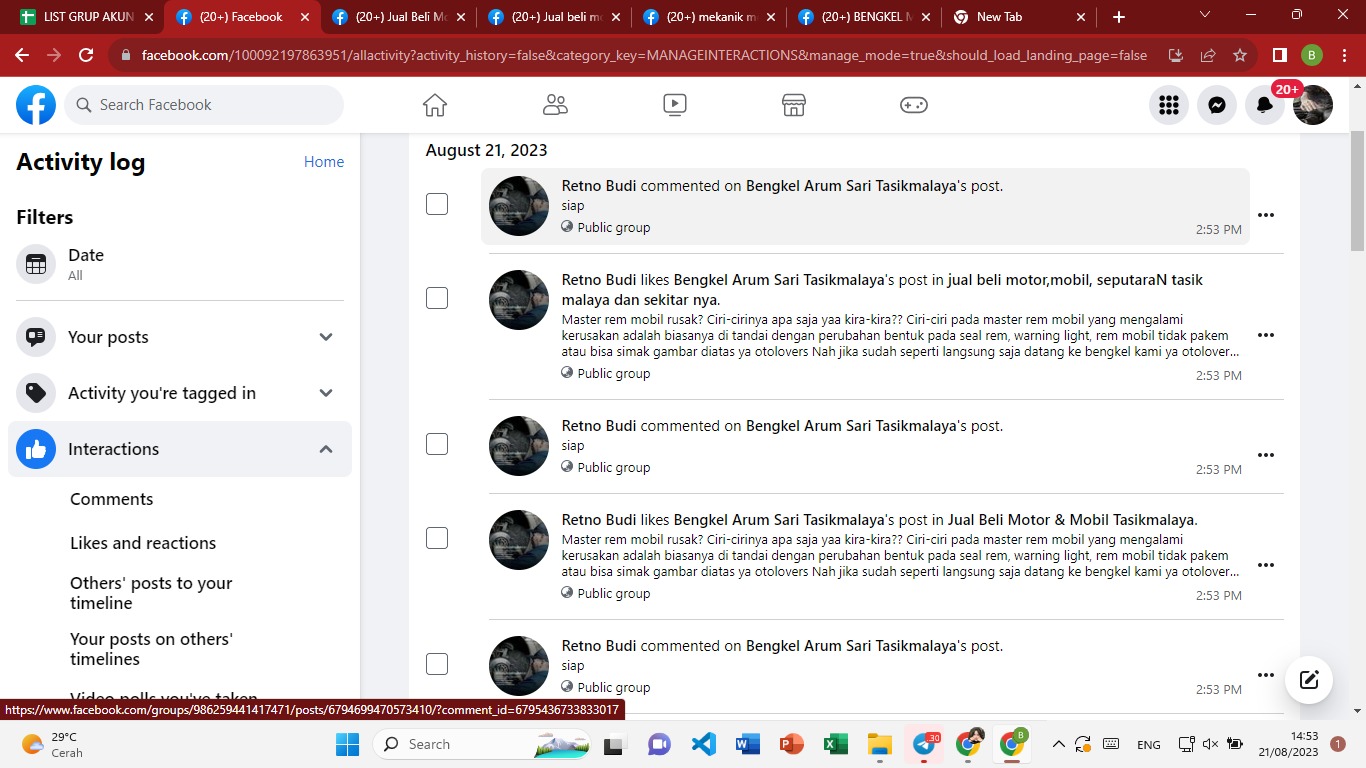Image resolution: width=1366 pixels, height=768 pixels.
Task: Open options for first 'commented' activity row
Action: tap(1266, 215)
